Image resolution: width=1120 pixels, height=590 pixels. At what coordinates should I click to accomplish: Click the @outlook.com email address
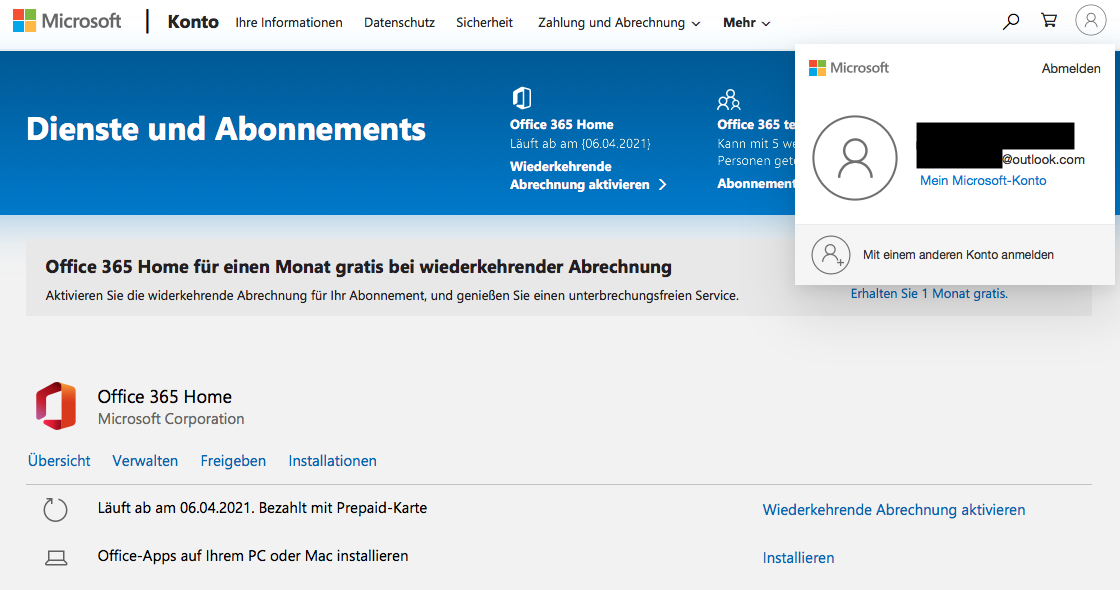tap(1044, 160)
